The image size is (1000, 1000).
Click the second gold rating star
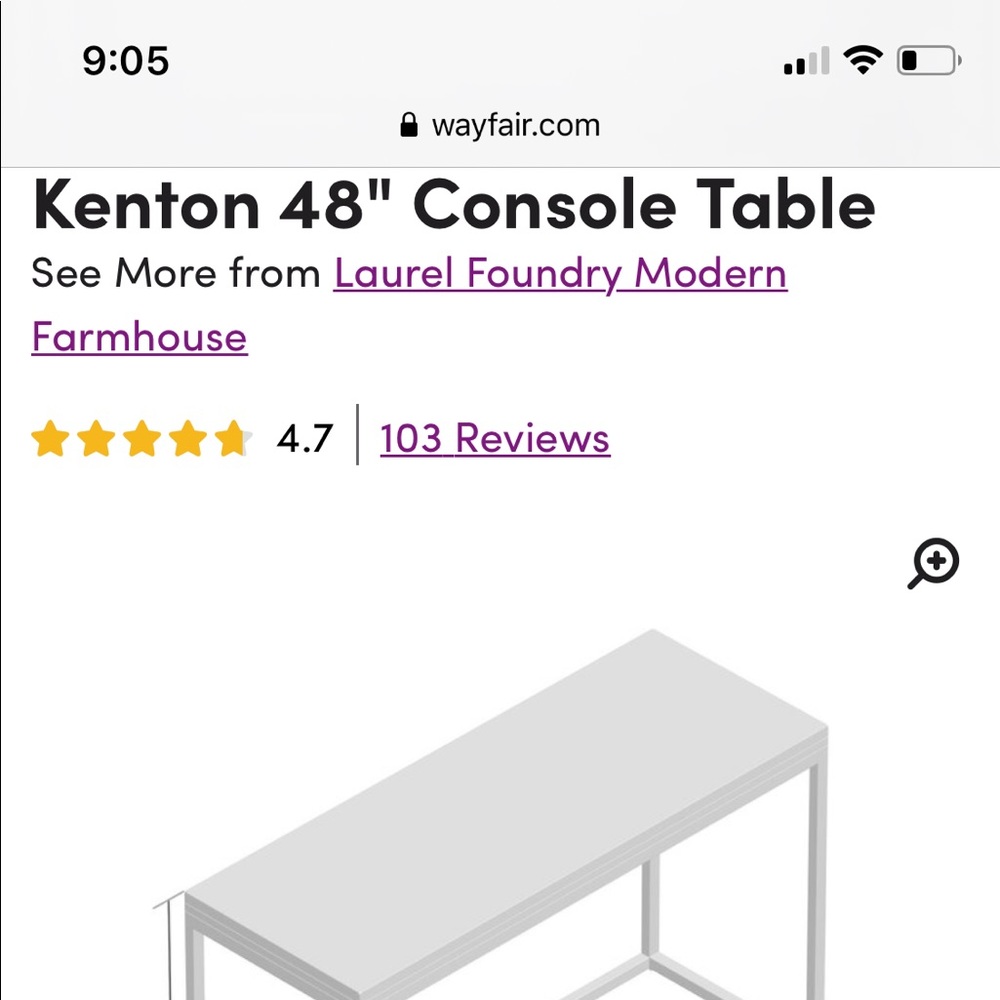pos(95,439)
